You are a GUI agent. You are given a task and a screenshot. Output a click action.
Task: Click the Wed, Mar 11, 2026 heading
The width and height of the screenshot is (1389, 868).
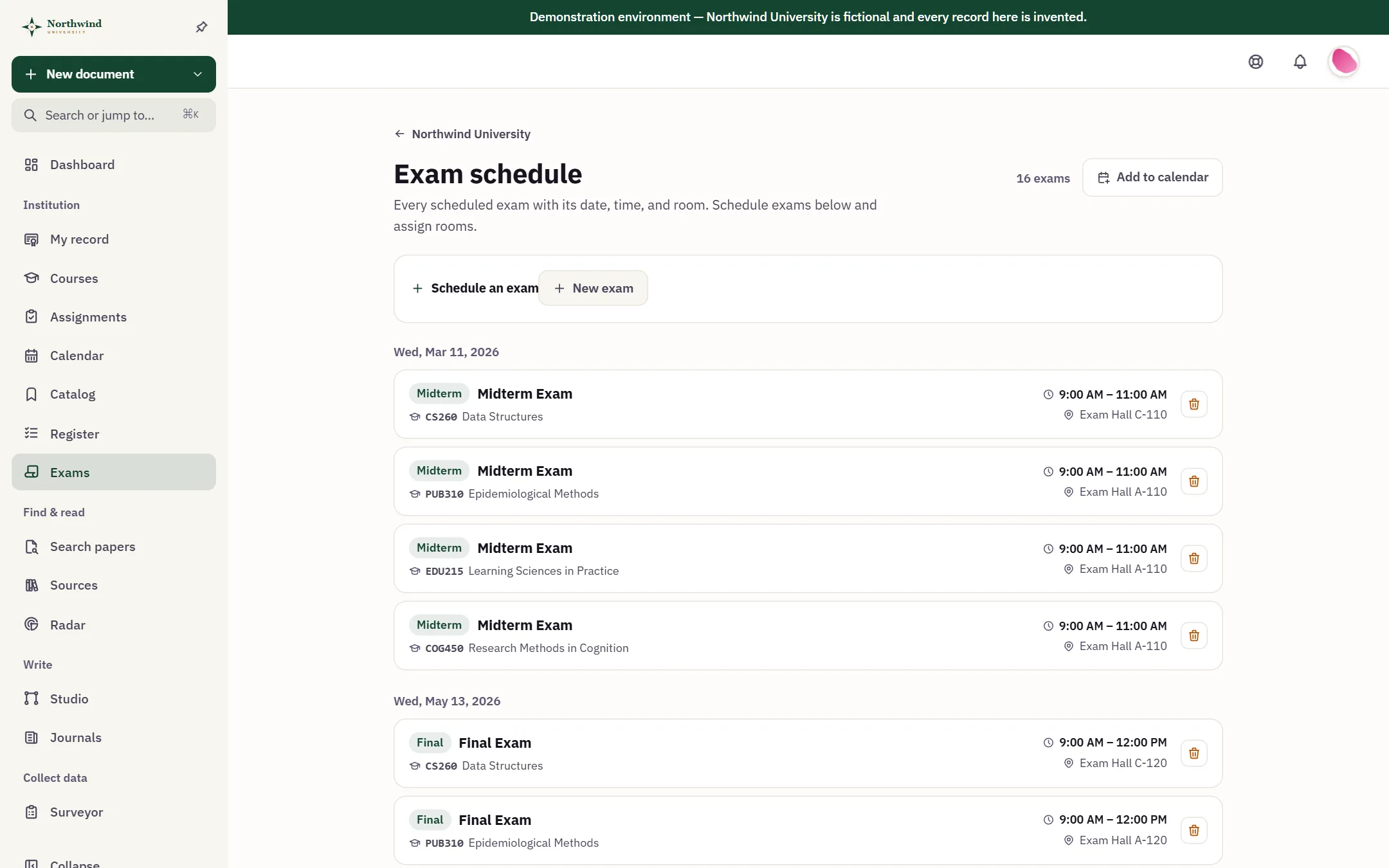tap(446, 352)
